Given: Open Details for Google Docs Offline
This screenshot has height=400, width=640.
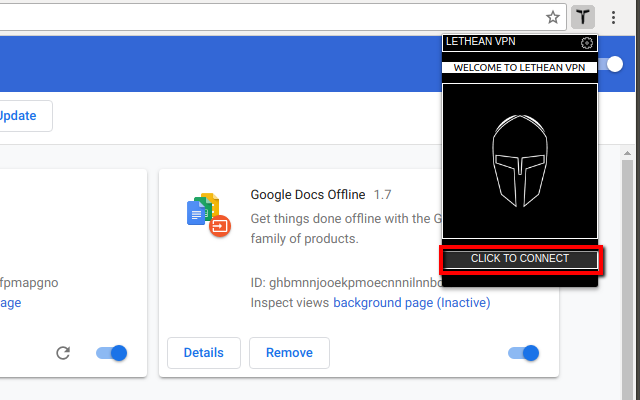Looking at the screenshot, I should click(204, 353).
